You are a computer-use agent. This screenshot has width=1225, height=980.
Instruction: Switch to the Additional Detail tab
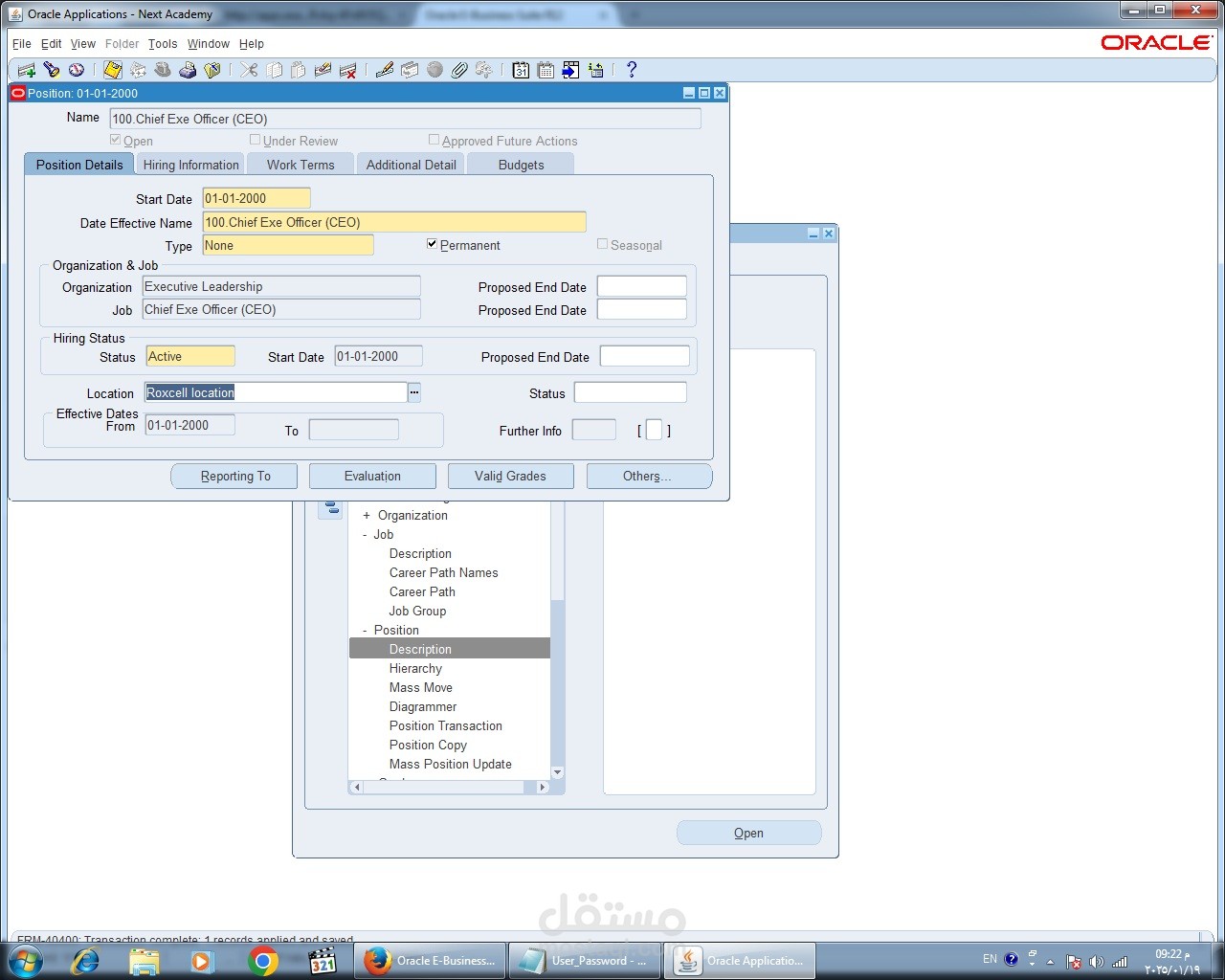(412, 165)
